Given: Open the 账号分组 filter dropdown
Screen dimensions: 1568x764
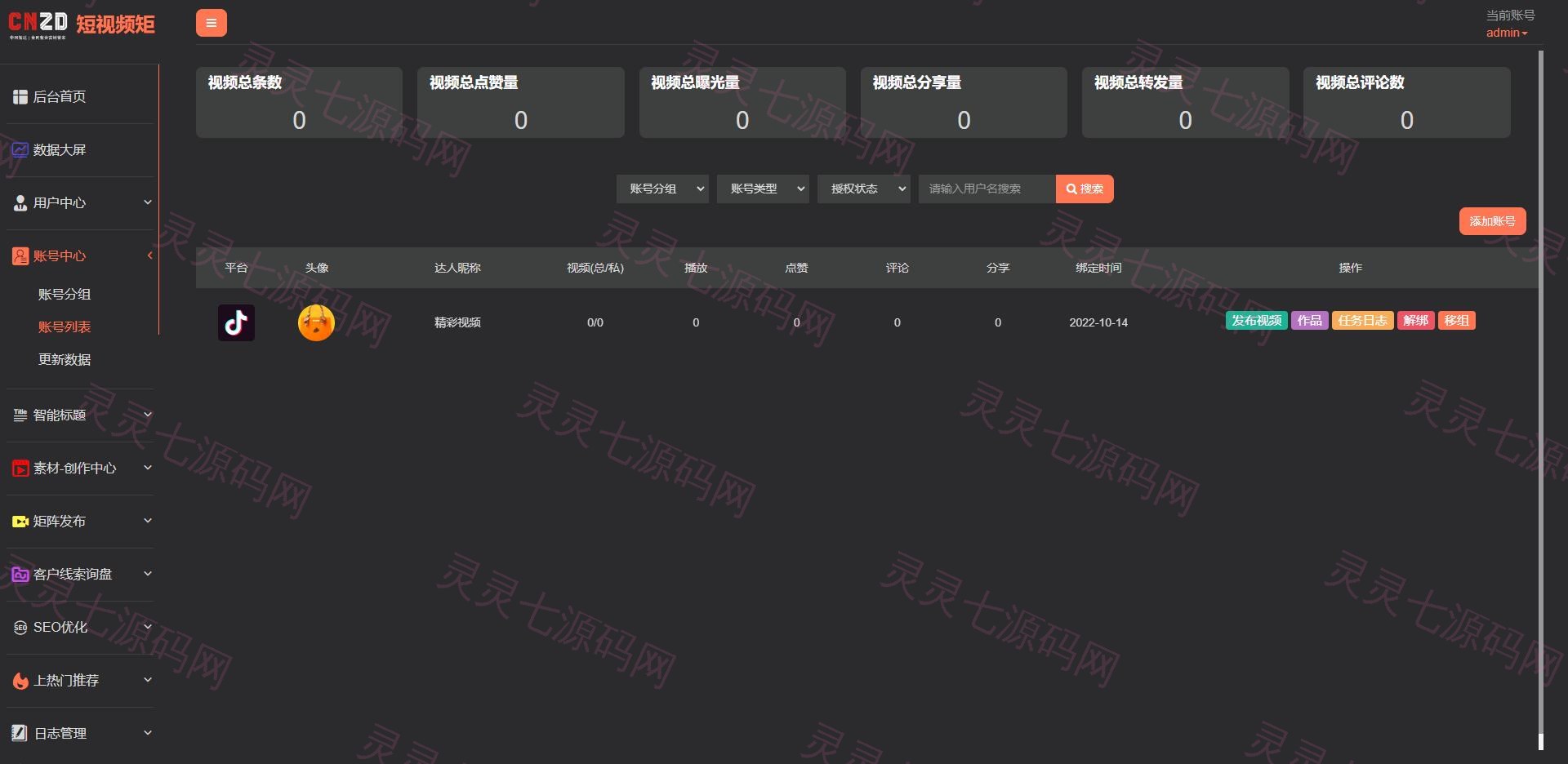Looking at the screenshot, I should coord(662,189).
